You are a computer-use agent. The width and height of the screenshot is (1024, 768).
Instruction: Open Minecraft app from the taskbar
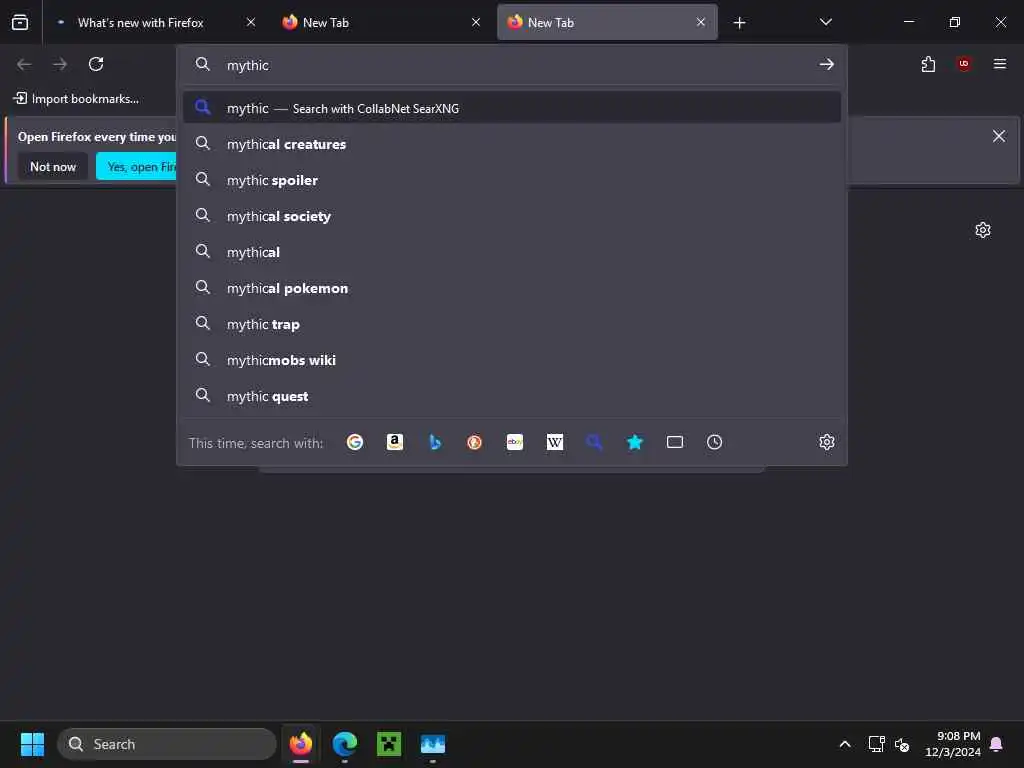[389, 744]
